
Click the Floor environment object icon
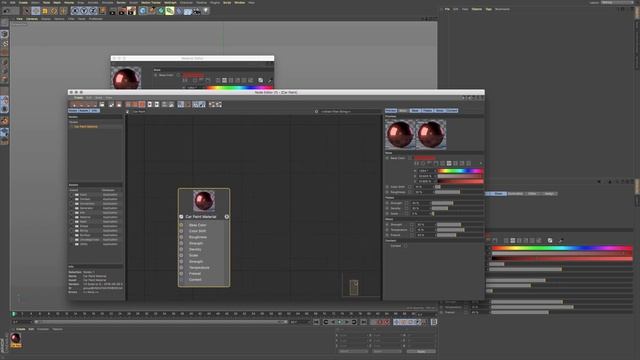pos(188,11)
